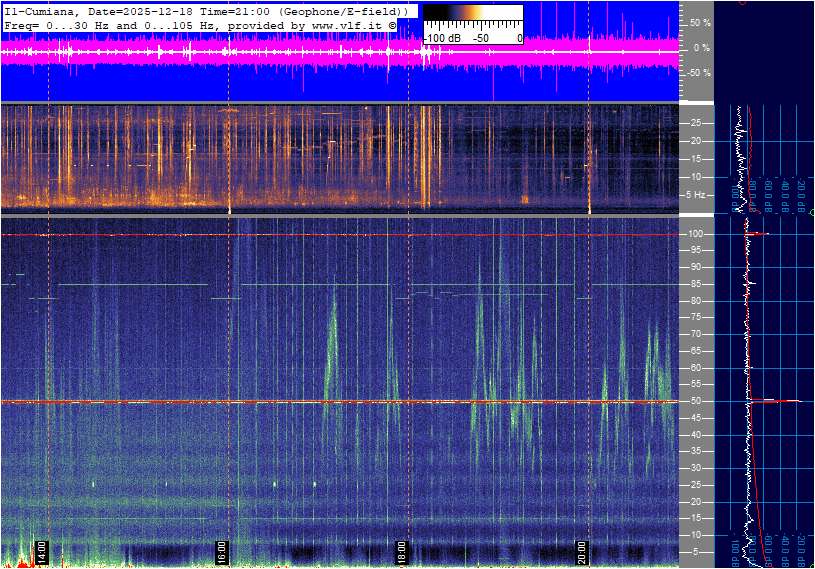This screenshot has height=569, width=815.
Task: Click the 16:00 time marker label
Action: (x=222, y=553)
